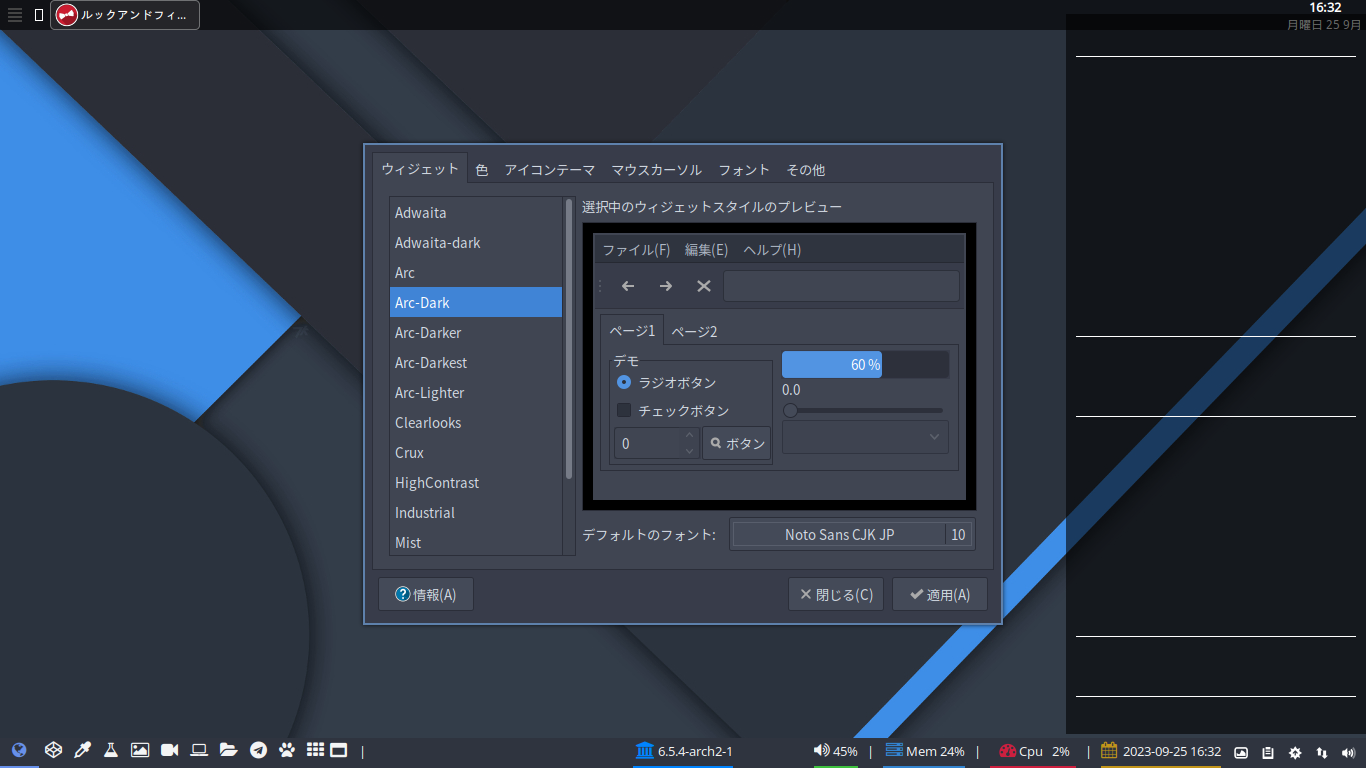This screenshot has height=768, width=1366.
Task: Toggle the チェックボタン checkbox
Action: click(x=624, y=410)
